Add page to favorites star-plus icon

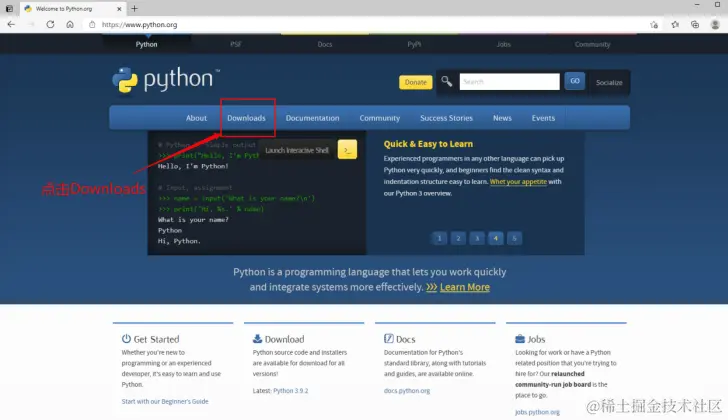(654, 25)
